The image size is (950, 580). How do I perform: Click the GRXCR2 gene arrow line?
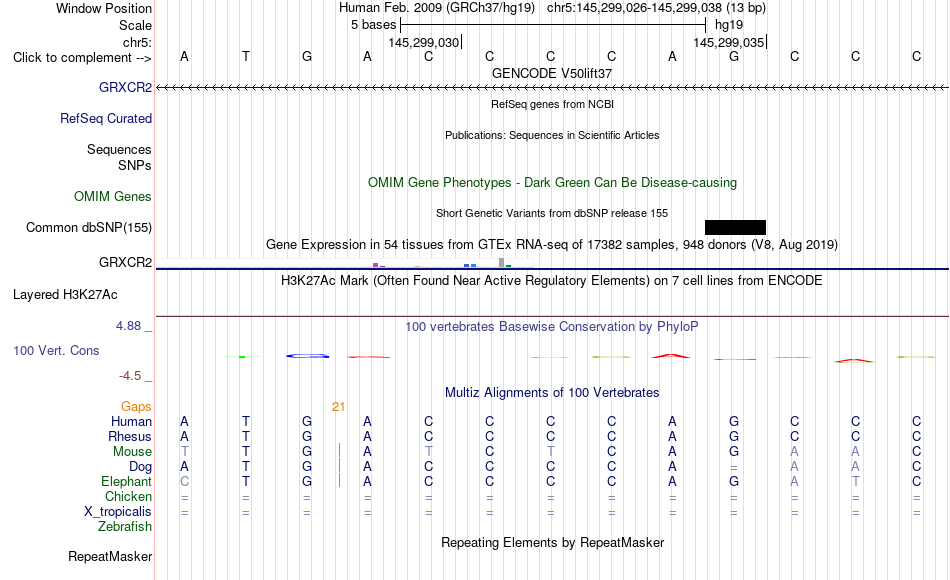pos(552,88)
